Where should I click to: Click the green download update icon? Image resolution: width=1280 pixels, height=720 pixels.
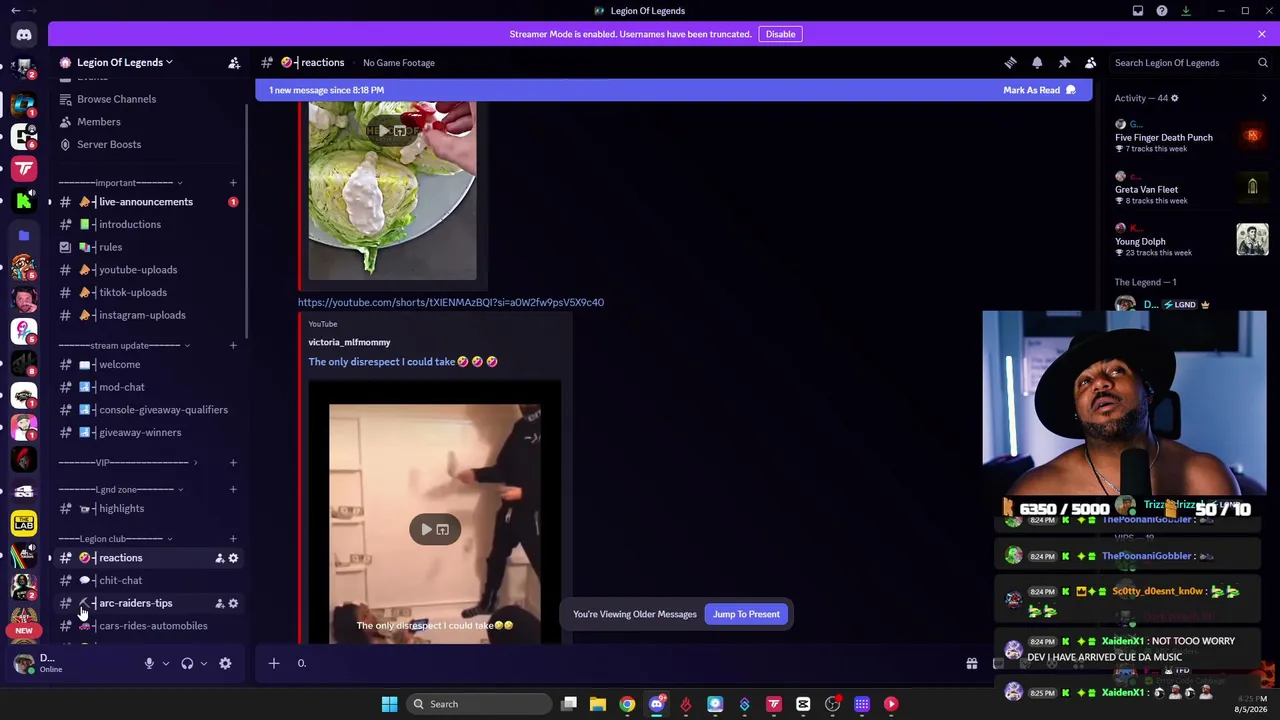pos(1186,11)
